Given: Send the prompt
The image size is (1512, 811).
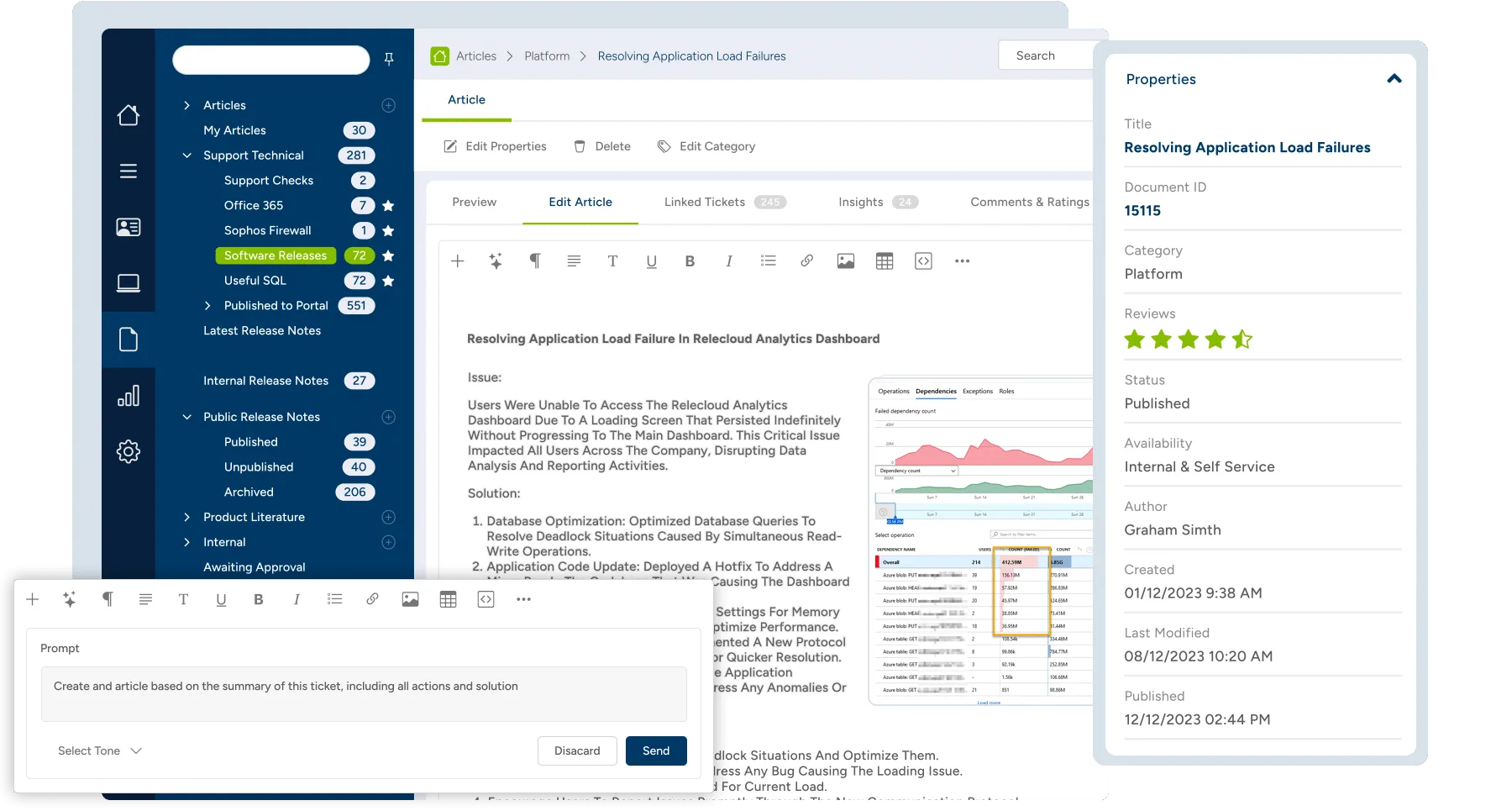Looking at the screenshot, I should tap(656, 751).
